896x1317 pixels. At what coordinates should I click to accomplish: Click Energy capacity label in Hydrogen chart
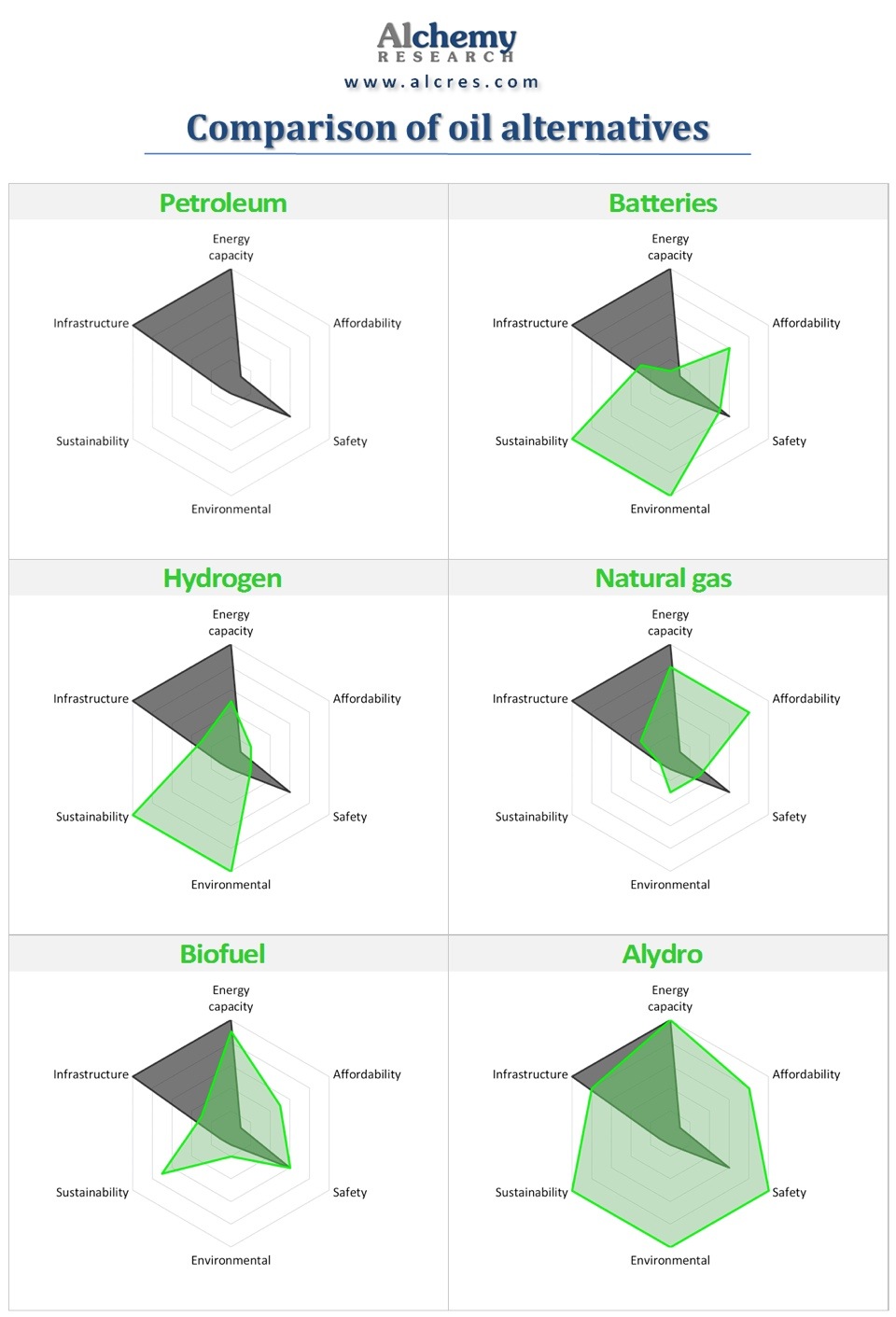pos(231,623)
